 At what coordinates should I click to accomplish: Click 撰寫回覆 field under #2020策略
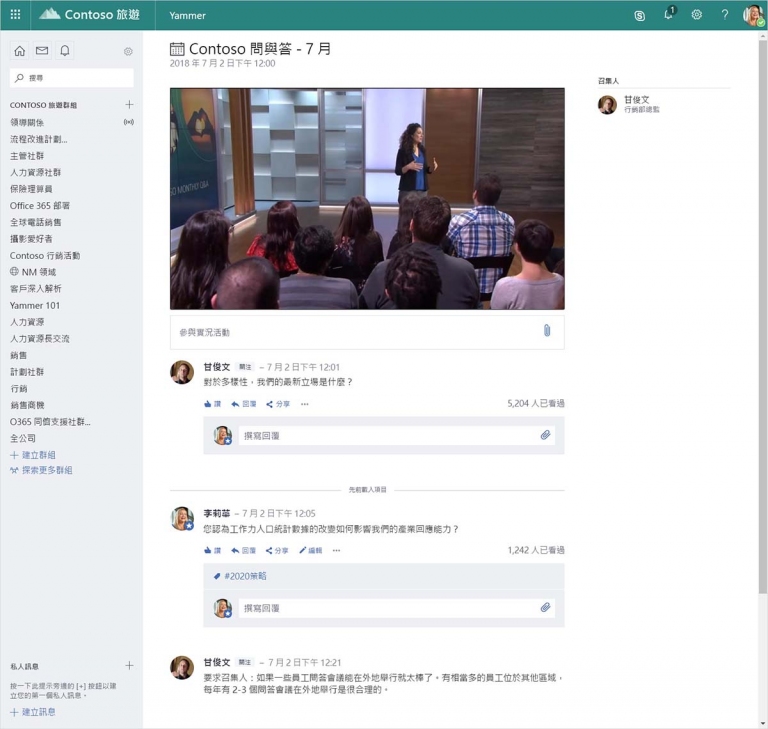coord(397,608)
